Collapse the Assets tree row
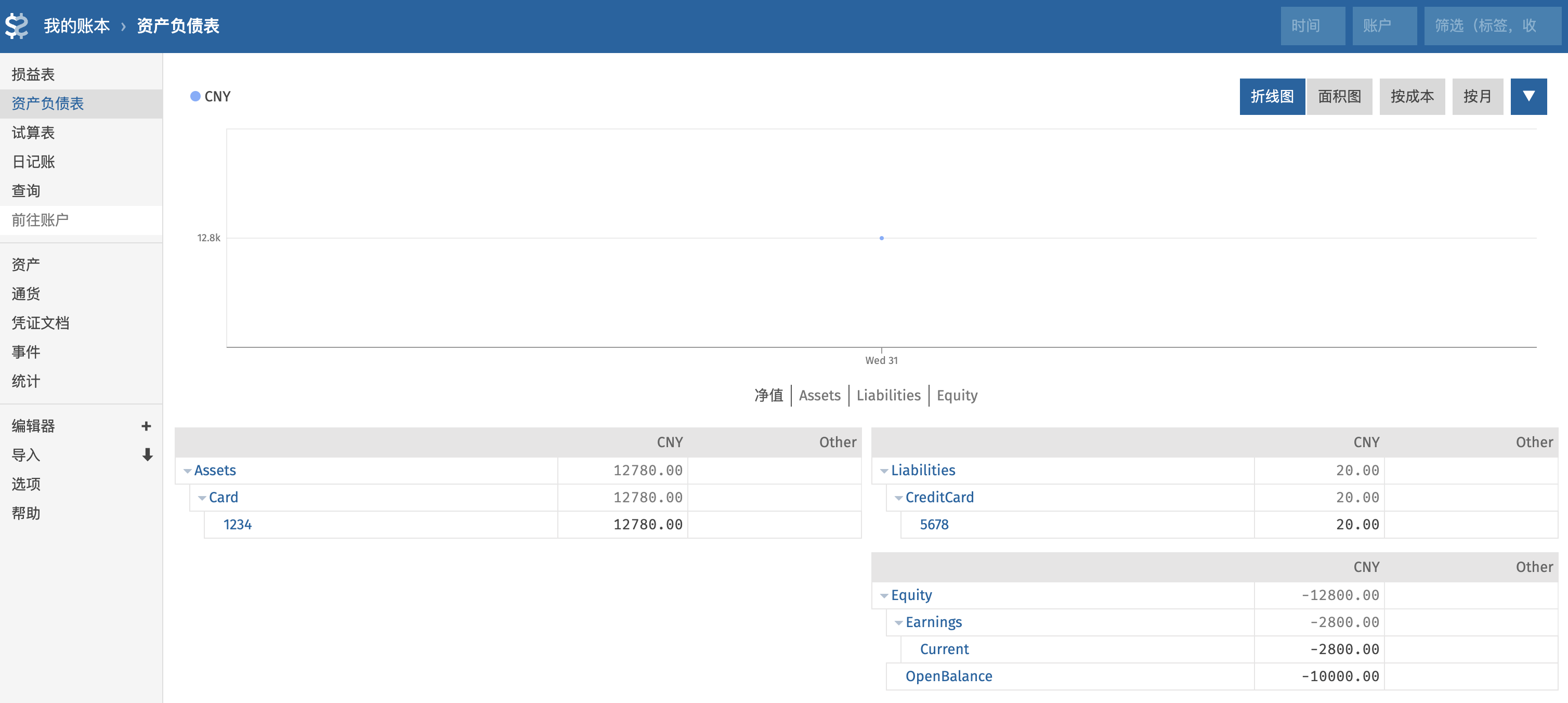1568x703 pixels. point(188,471)
